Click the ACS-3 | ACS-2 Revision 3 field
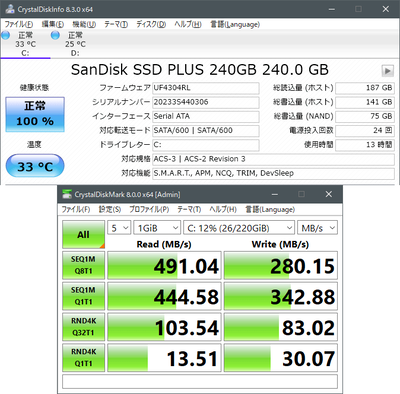Screen dimensions: 400x394 (273, 159)
